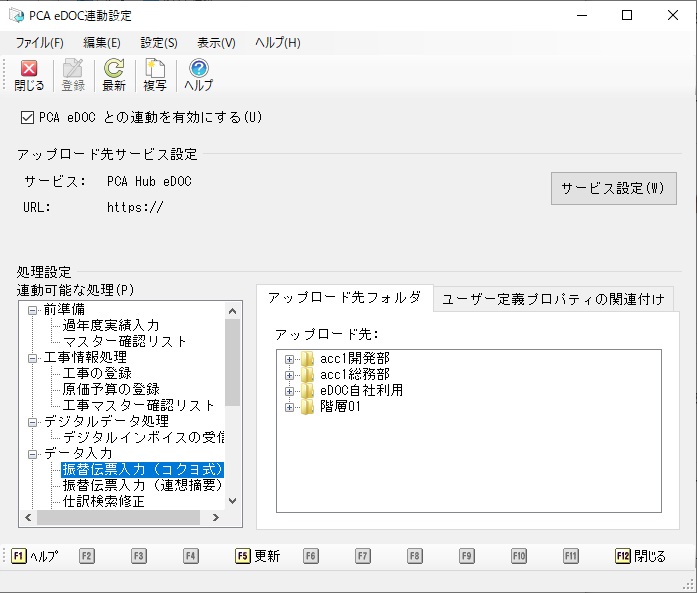Switch to ユーザー定義プロパティの関連付け tab
Image resolution: width=697 pixels, height=593 pixels.
553,299
